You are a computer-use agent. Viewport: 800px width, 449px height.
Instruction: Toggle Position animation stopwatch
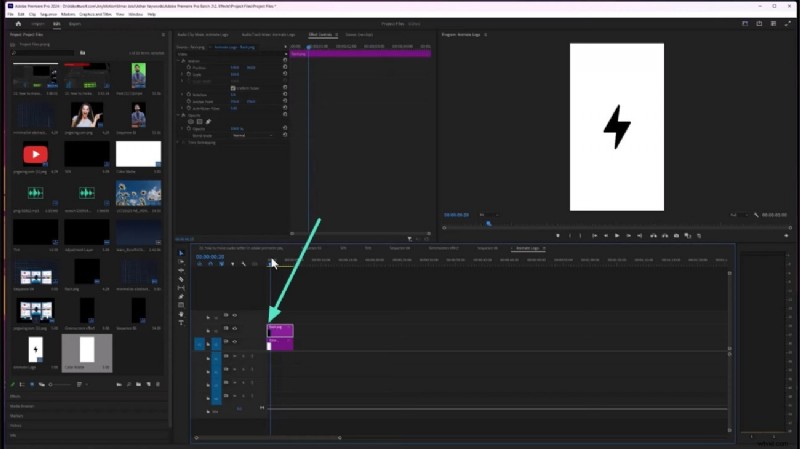[189, 67]
